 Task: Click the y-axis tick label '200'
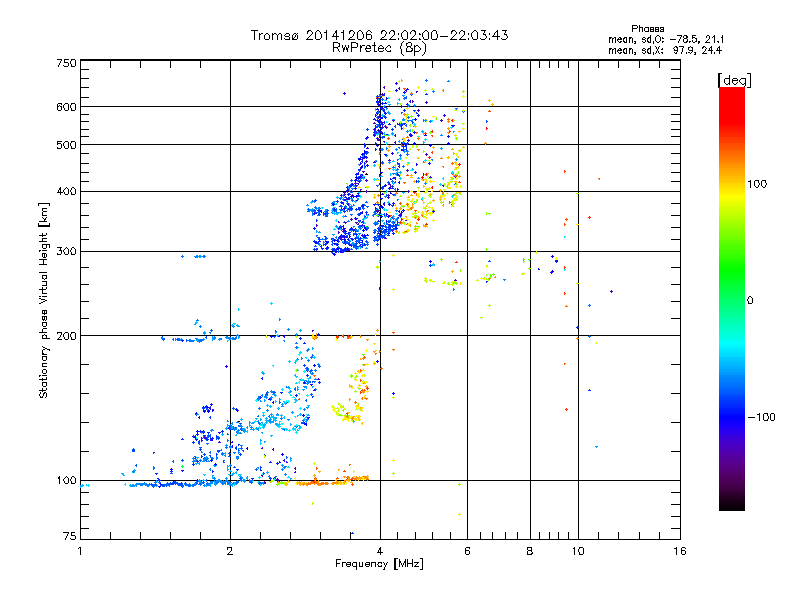66,336
